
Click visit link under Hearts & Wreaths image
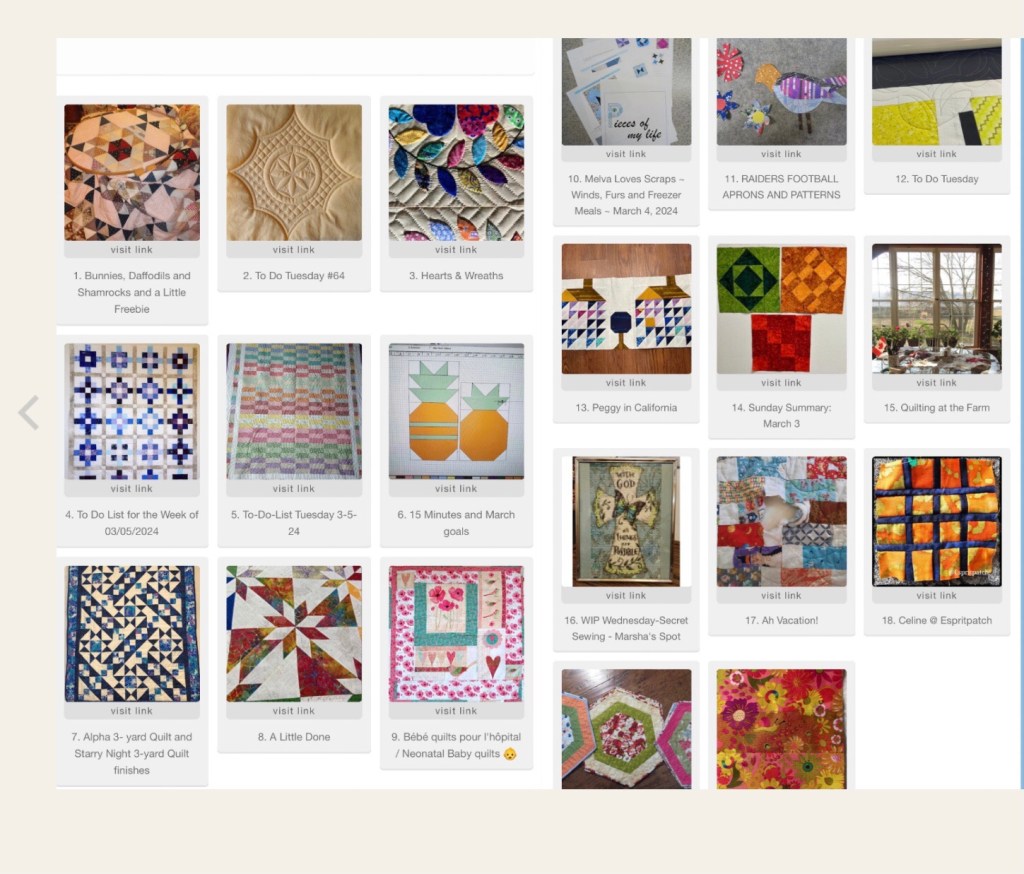point(456,250)
